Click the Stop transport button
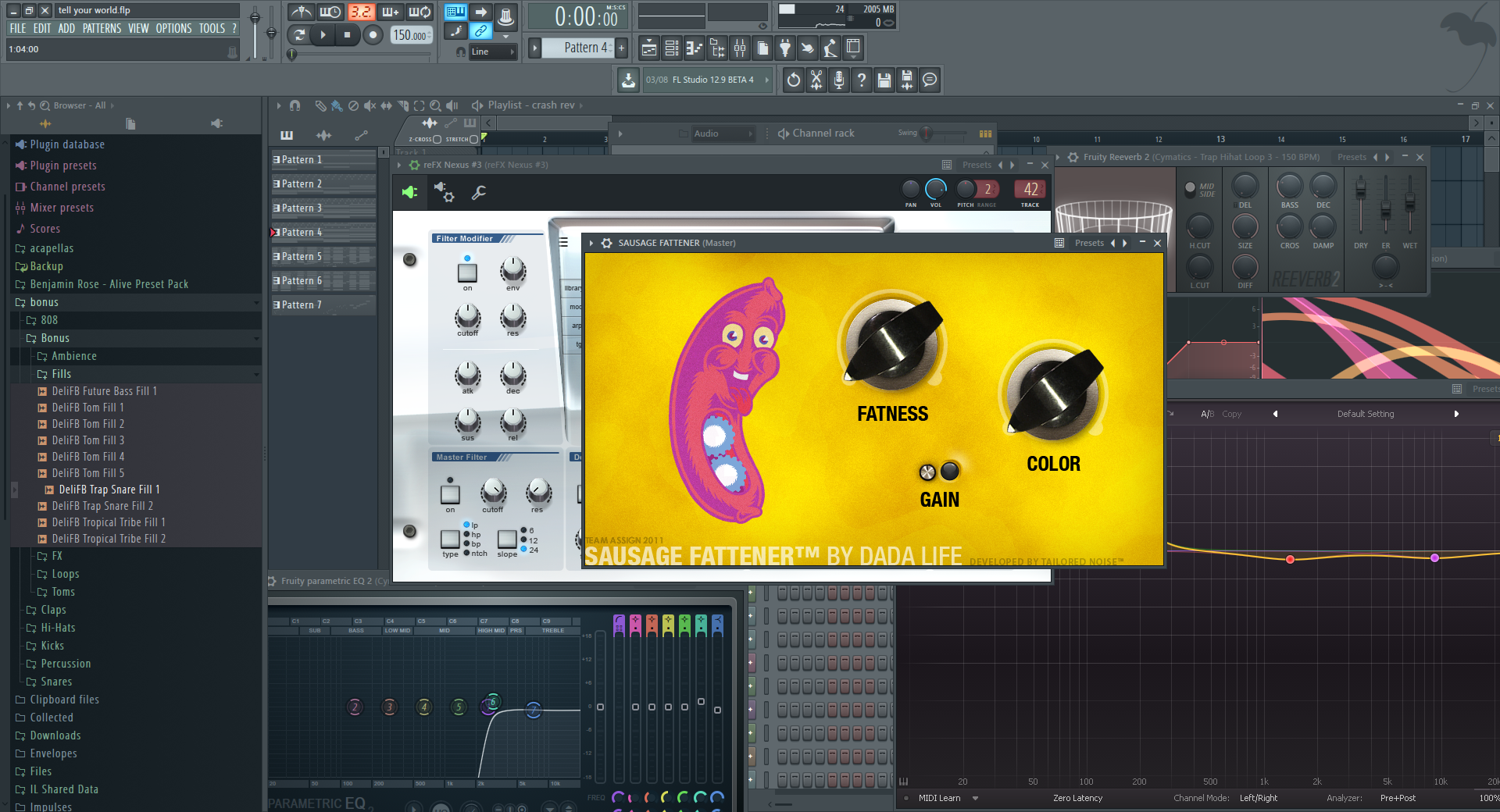Screen dimensions: 1500x812 tap(347, 34)
